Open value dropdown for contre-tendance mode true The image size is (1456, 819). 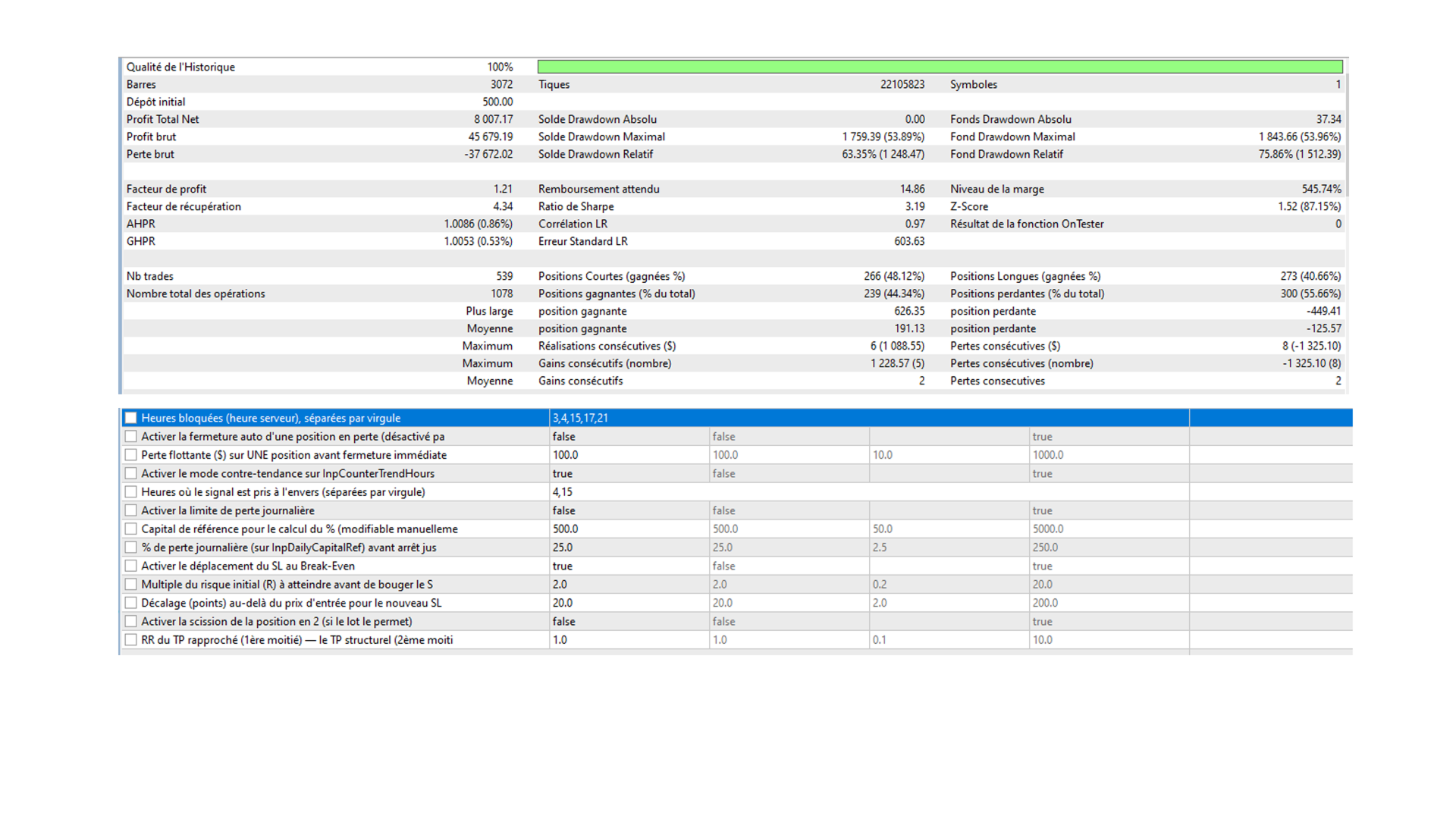click(629, 473)
